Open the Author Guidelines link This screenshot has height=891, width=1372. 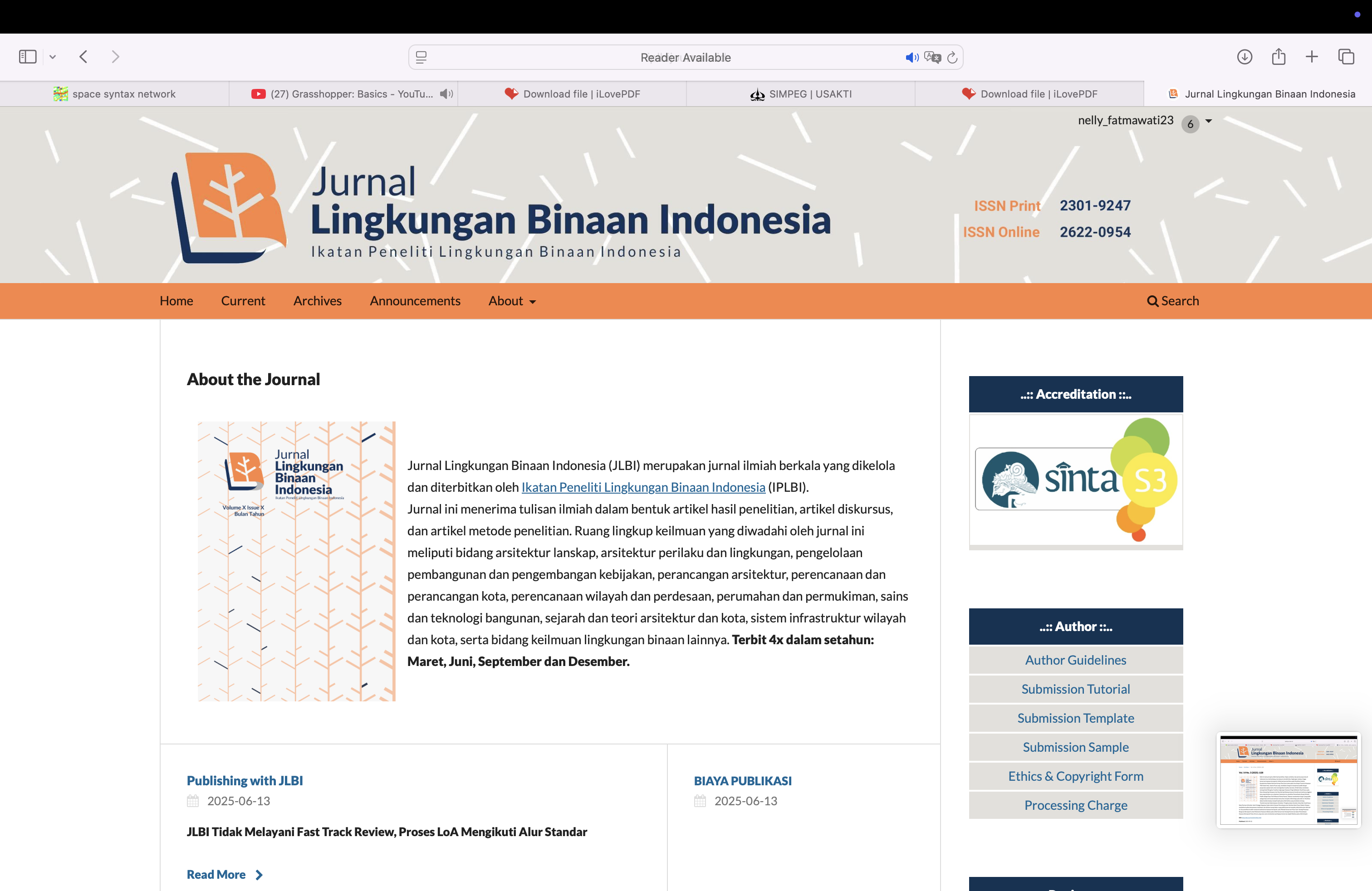1075,660
